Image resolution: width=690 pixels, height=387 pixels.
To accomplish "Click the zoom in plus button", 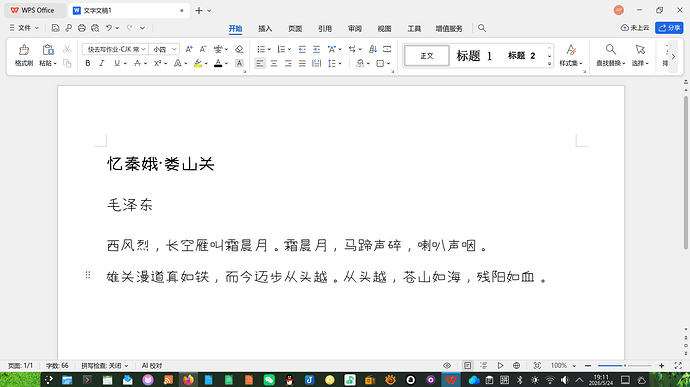I will click(661, 365).
